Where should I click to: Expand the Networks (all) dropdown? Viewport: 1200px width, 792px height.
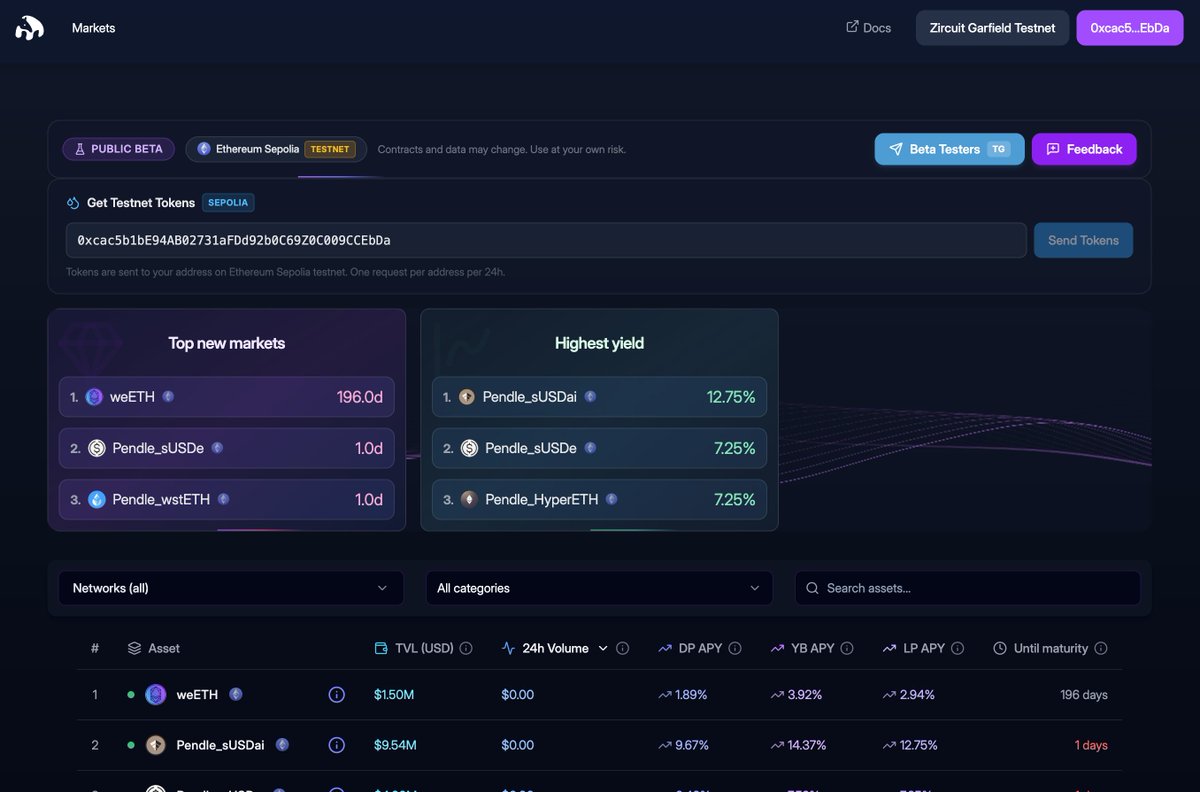point(231,588)
